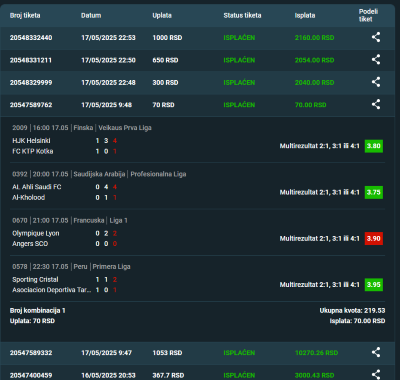Click the Datum column header

click(91, 15)
